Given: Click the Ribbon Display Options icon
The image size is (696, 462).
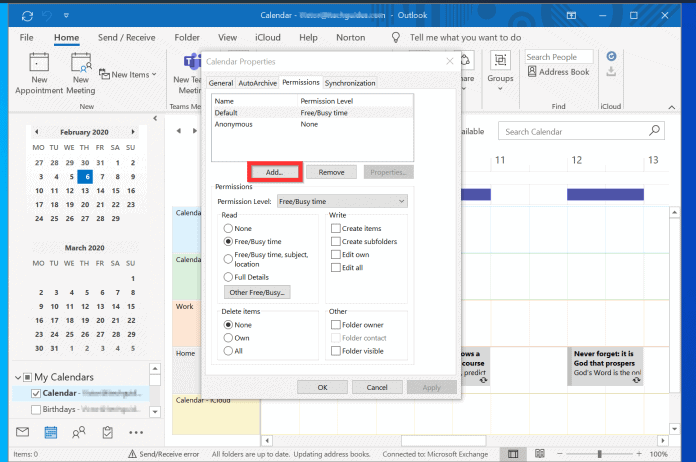Looking at the screenshot, I should 571,16.
